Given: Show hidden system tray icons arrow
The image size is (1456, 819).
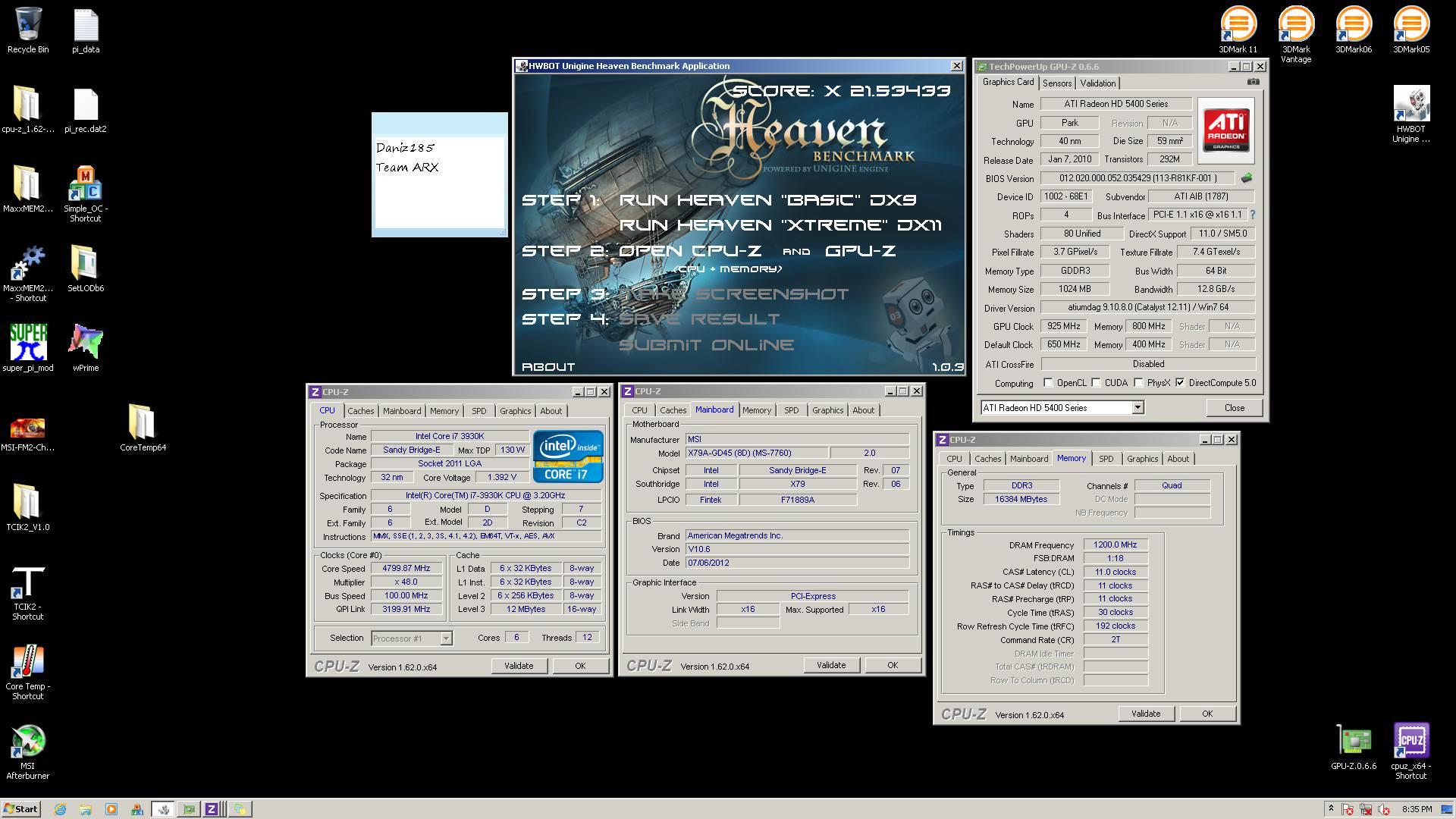Looking at the screenshot, I should tap(1331, 809).
